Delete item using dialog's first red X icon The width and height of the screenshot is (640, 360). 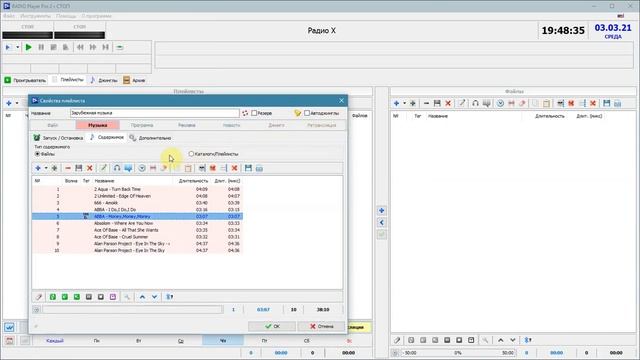(x=90, y=168)
